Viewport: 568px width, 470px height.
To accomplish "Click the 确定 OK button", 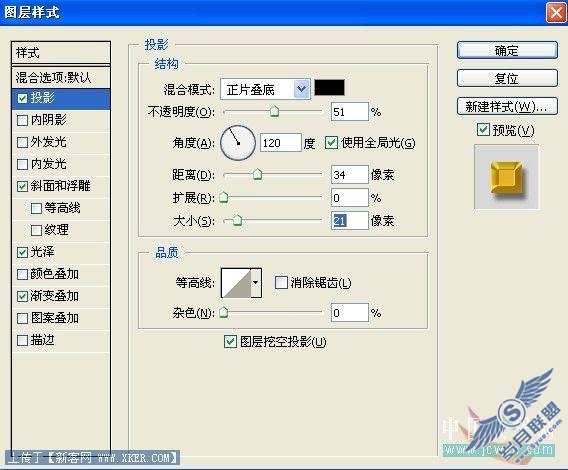I will point(507,50).
